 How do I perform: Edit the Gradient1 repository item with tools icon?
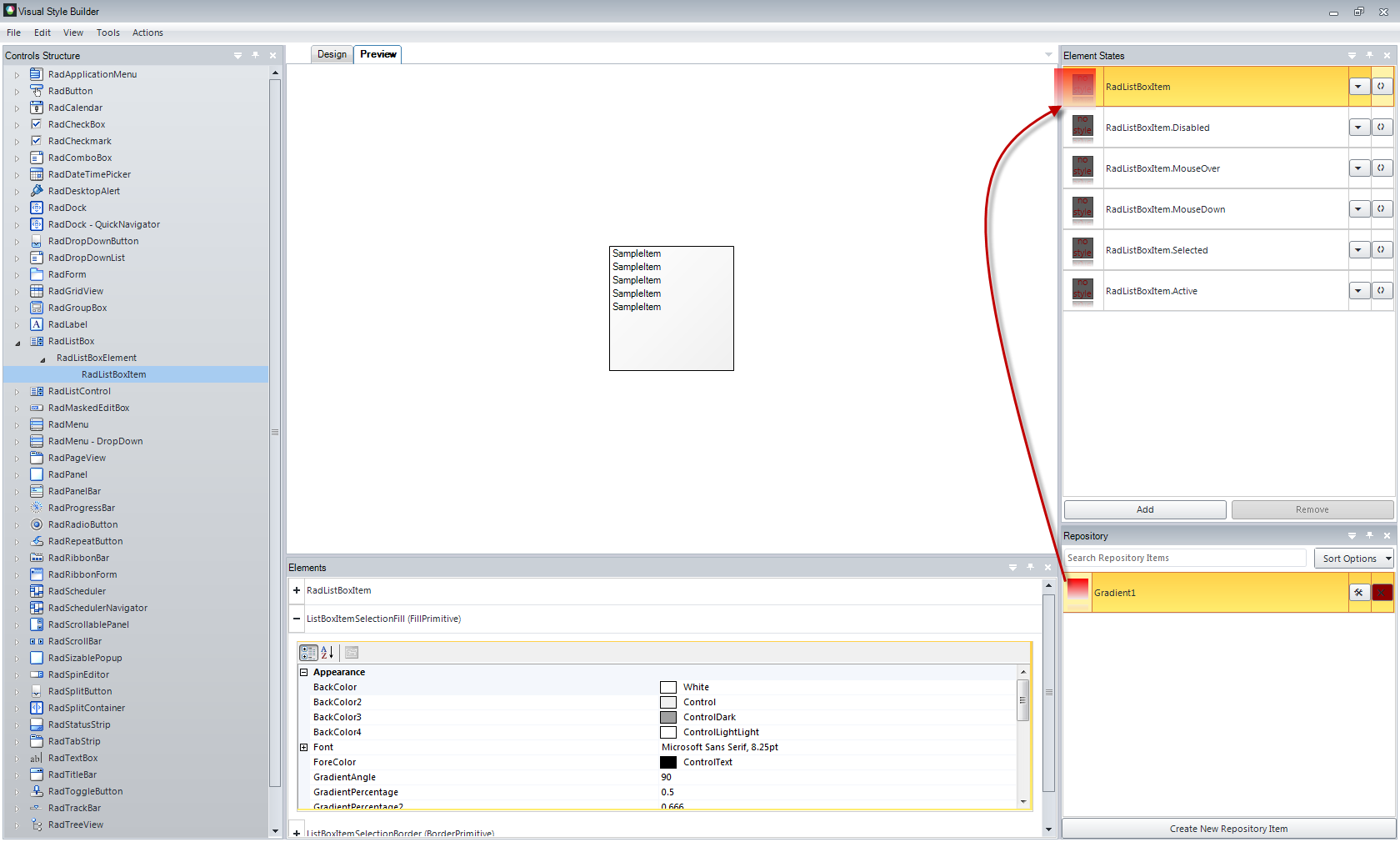[x=1359, y=593]
